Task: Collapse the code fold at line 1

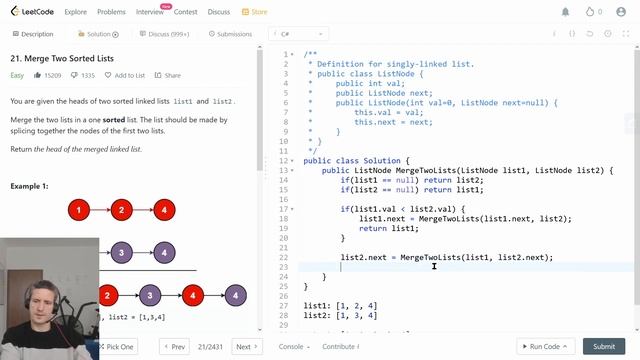Action: point(292,54)
